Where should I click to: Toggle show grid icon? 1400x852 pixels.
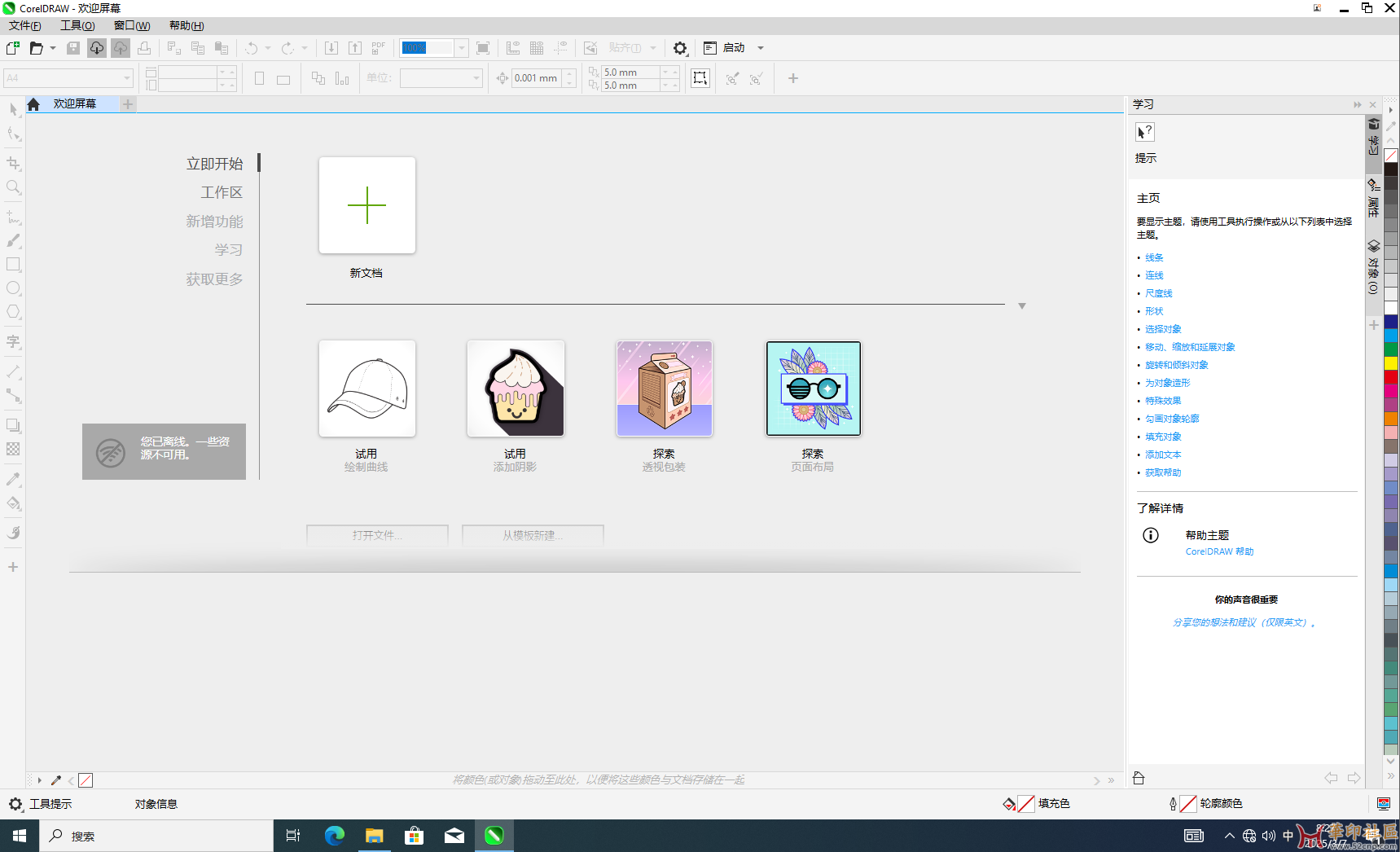[537, 48]
